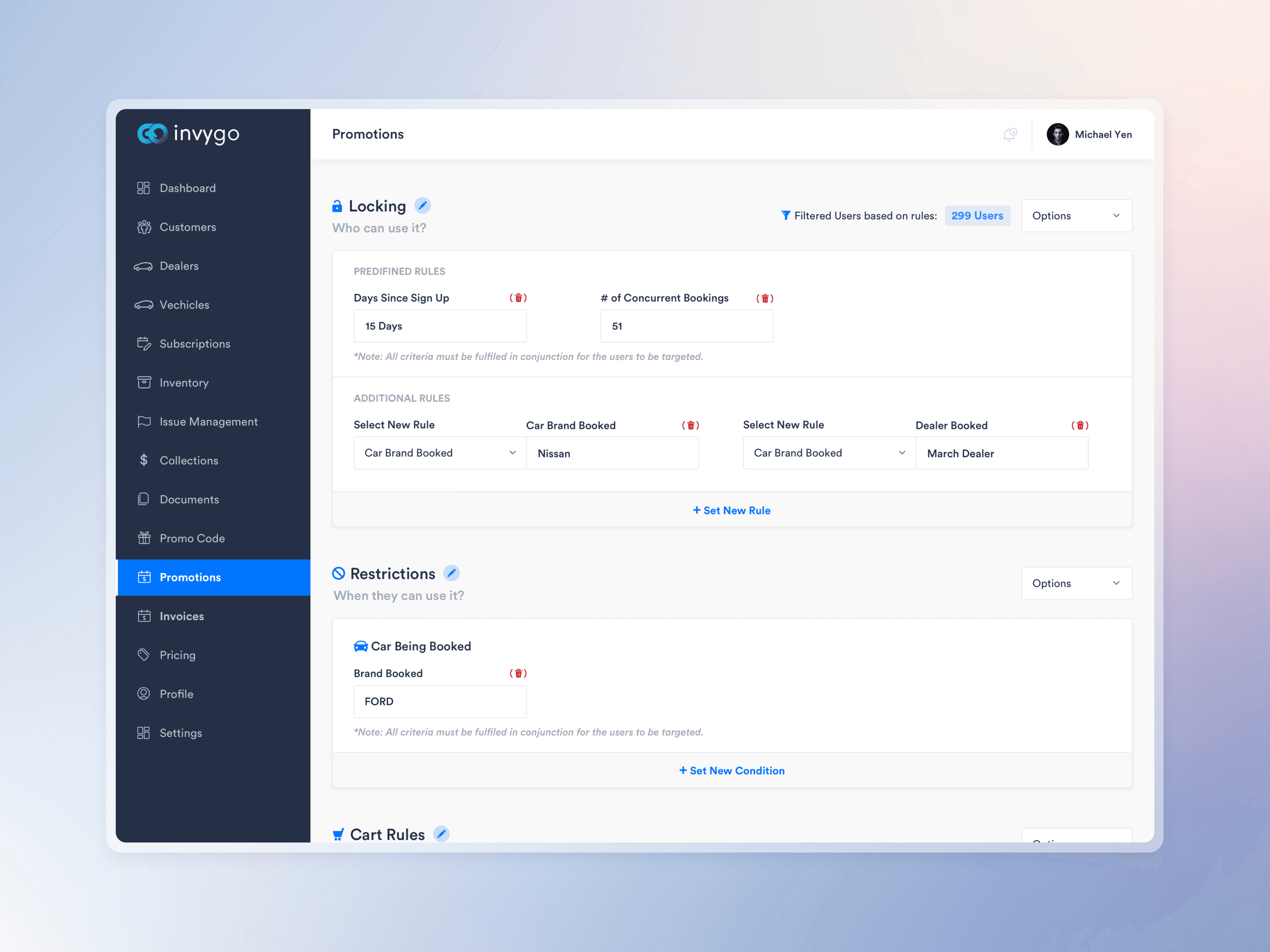The height and width of the screenshot is (952, 1270).
Task: Expand the second Select New Rule dropdown
Action: coord(828,453)
